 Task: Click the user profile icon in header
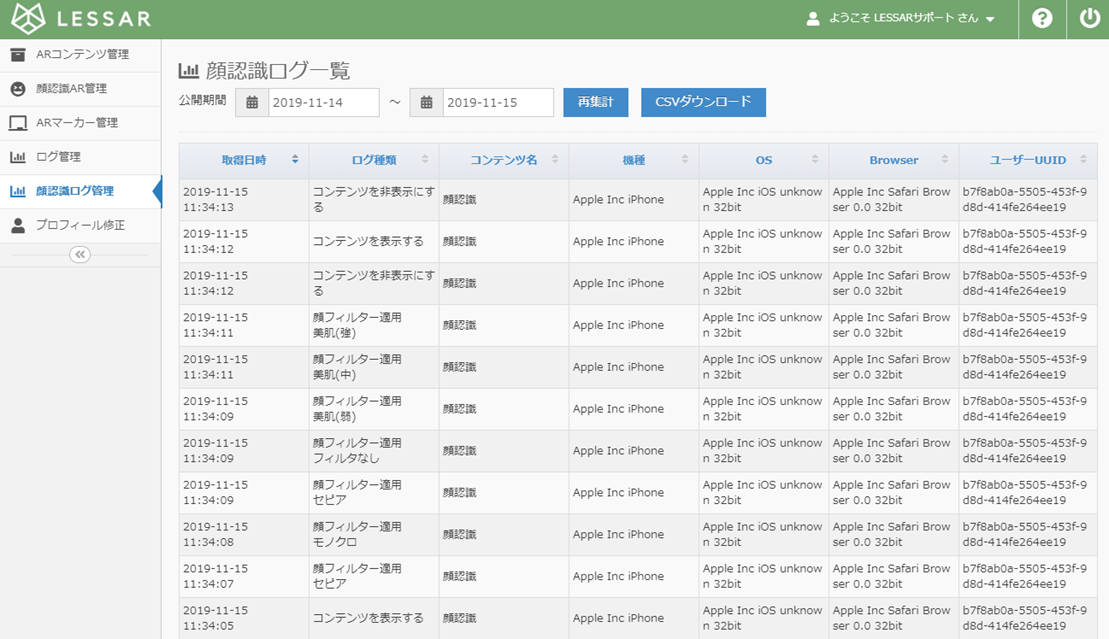tap(813, 18)
